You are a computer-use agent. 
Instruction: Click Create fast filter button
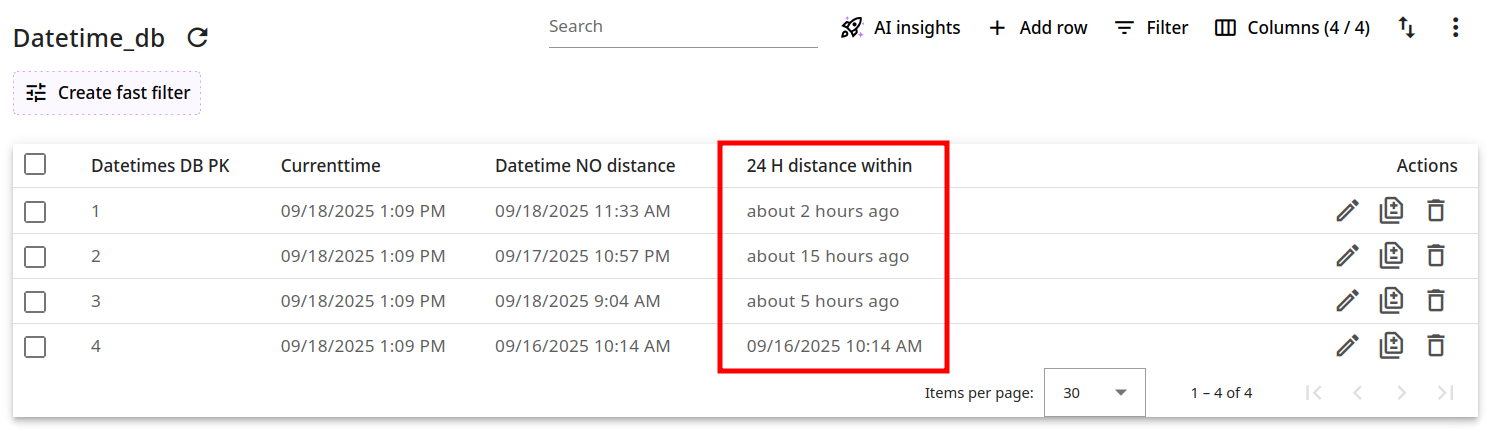tap(107, 93)
